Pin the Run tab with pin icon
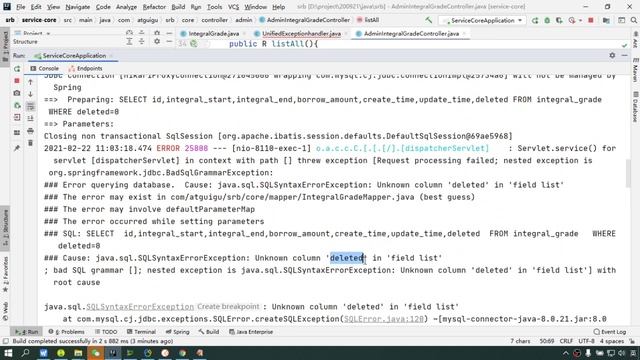Screen dimensions: 640x360 point(17,148)
